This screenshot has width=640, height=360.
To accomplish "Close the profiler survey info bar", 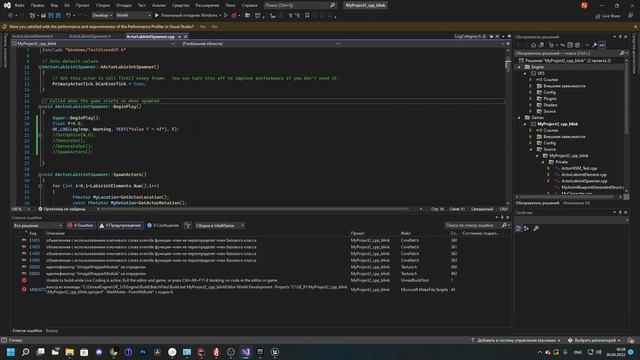I will pos(636,27).
